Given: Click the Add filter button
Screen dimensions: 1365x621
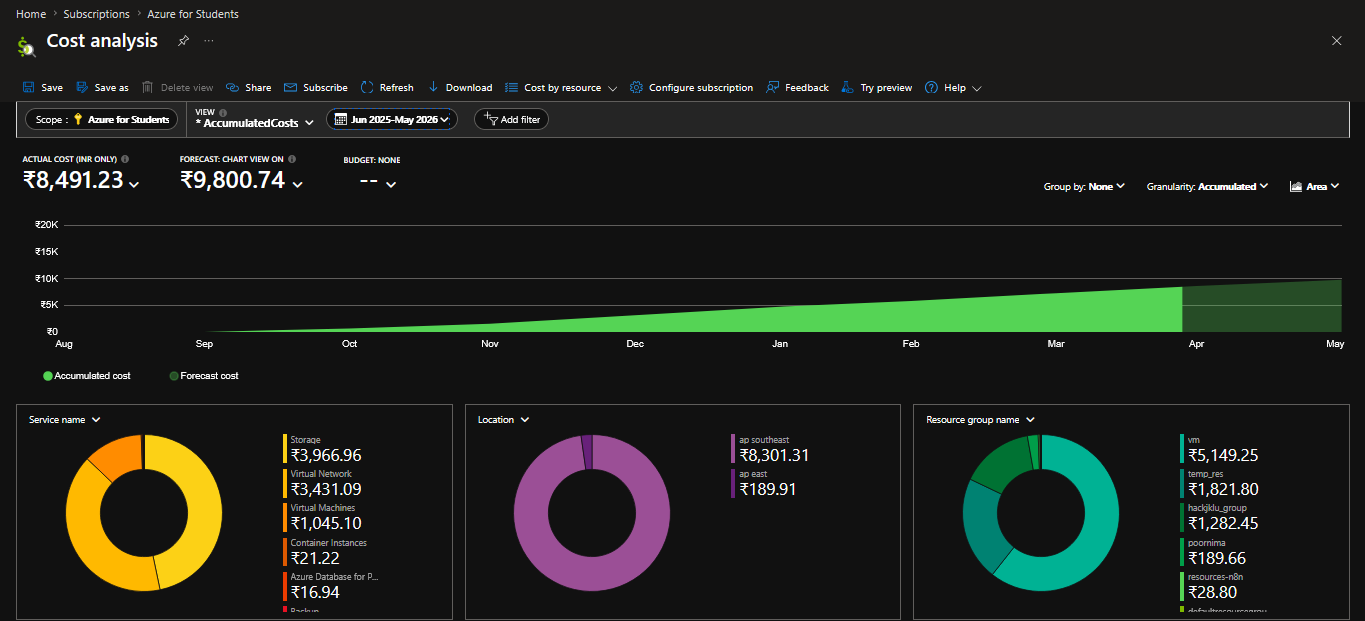Looking at the screenshot, I should click(511, 119).
